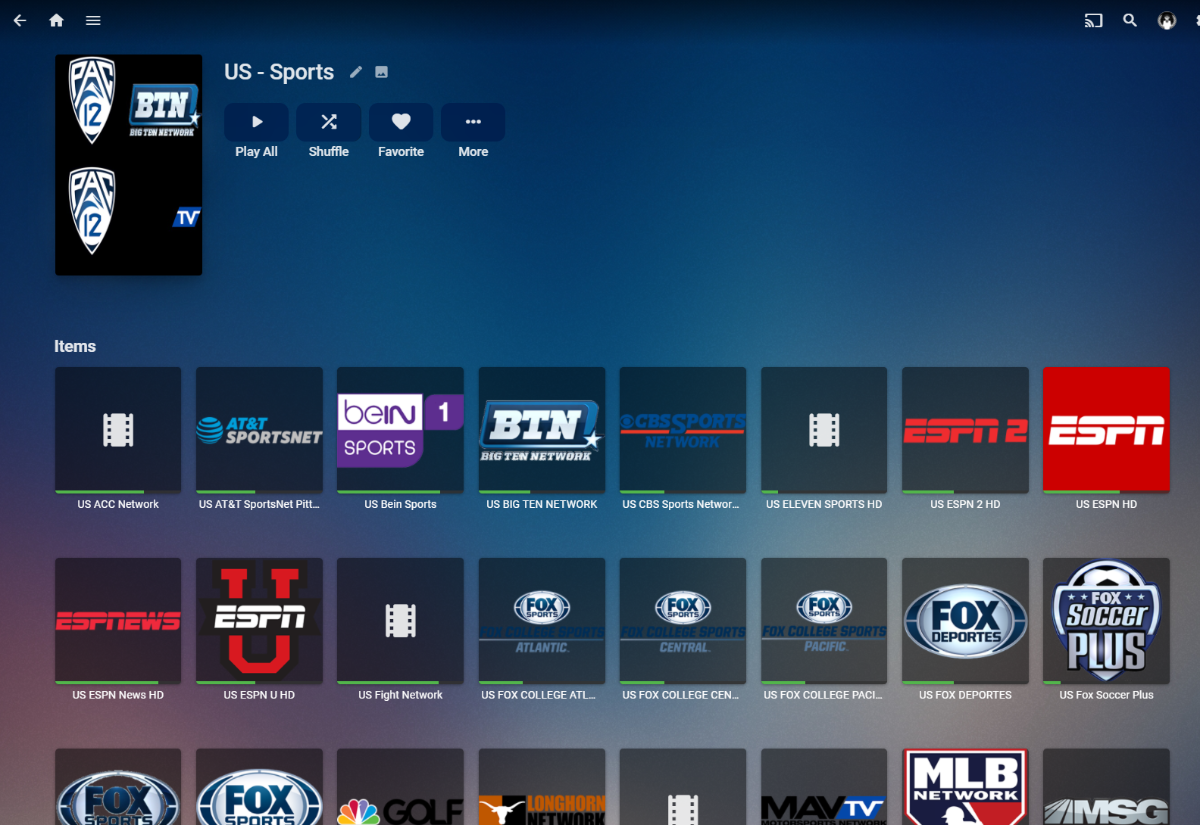This screenshot has width=1200, height=825.
Task: Edit US - Sports metadata pencil icon
Action: click(x=356, y=72)
